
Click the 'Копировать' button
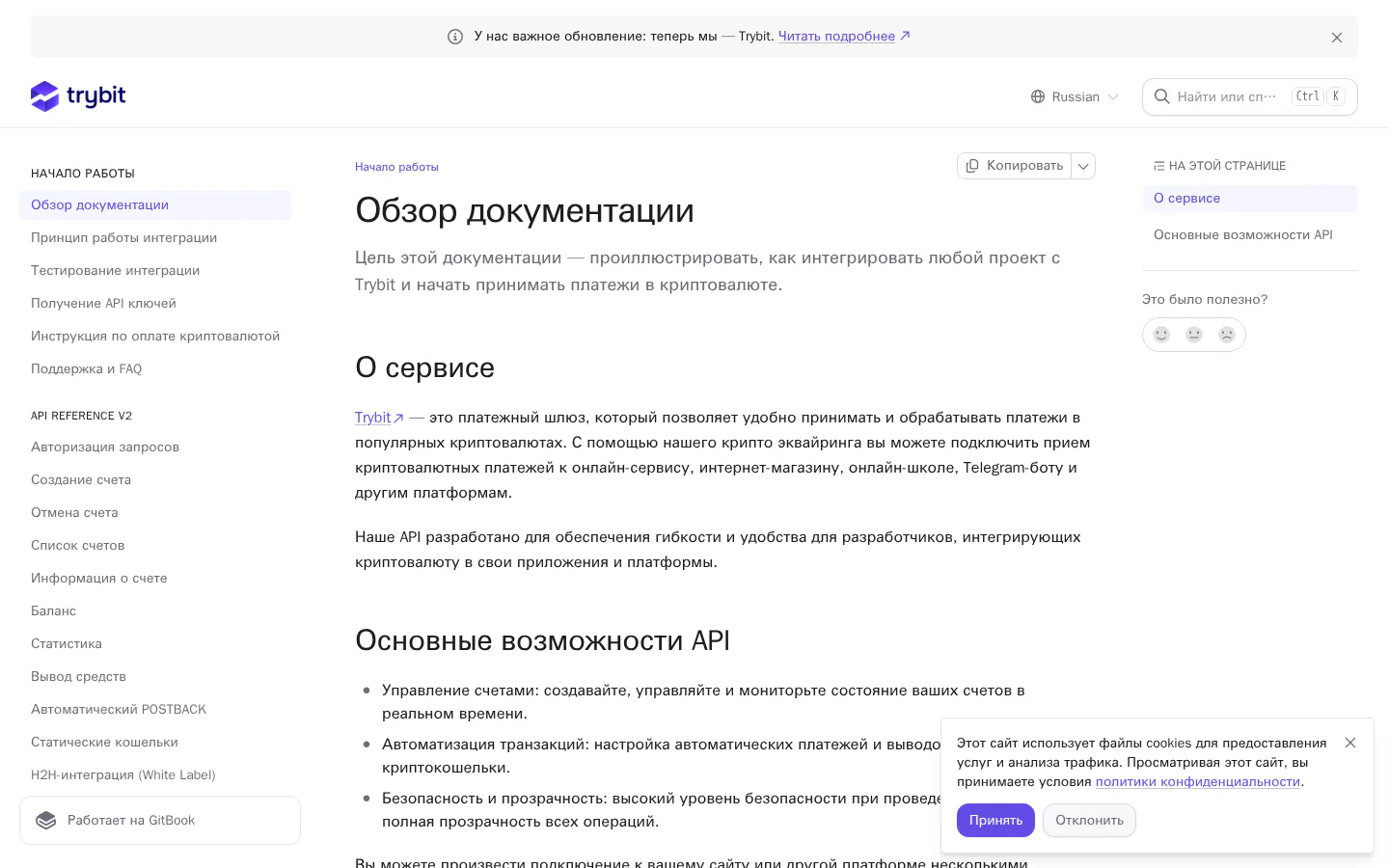[1015, 166]
